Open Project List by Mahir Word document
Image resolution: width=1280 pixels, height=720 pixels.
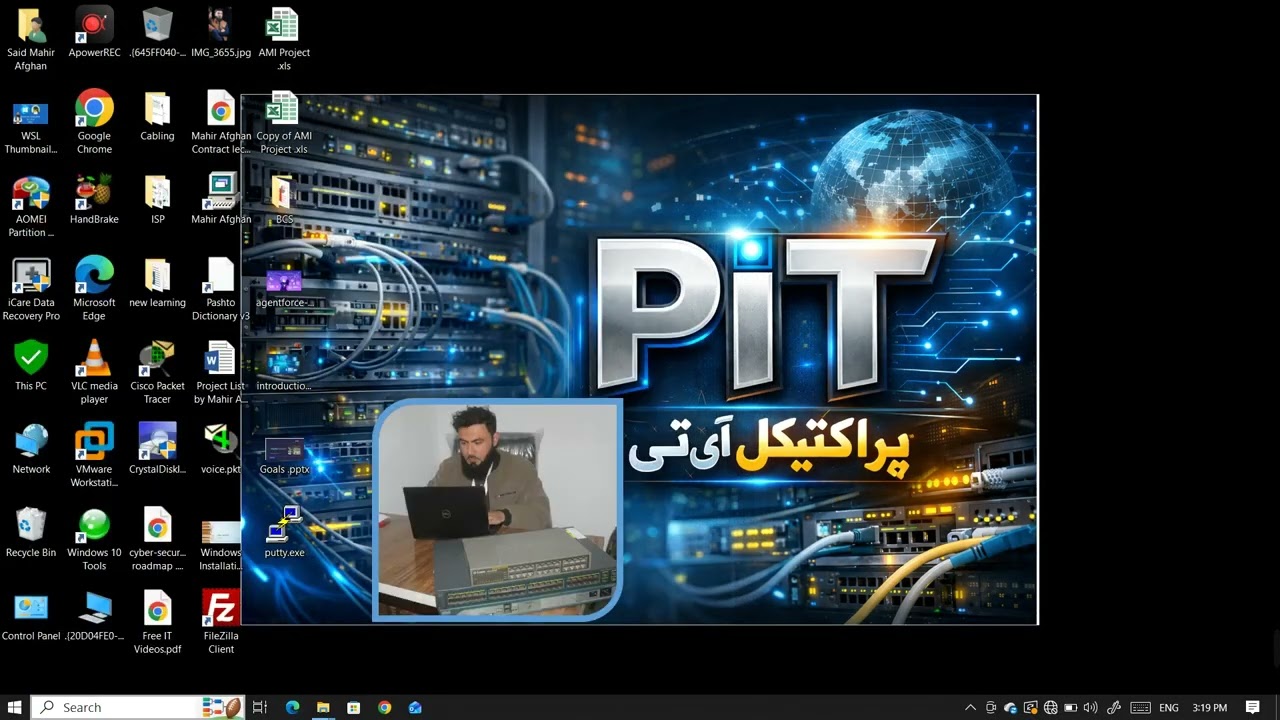221,372
